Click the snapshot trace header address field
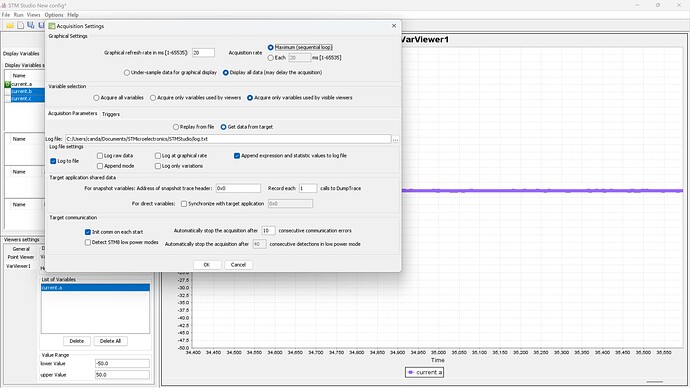Image resolution: width=690 pixels, height=388 pixels. 238,188
